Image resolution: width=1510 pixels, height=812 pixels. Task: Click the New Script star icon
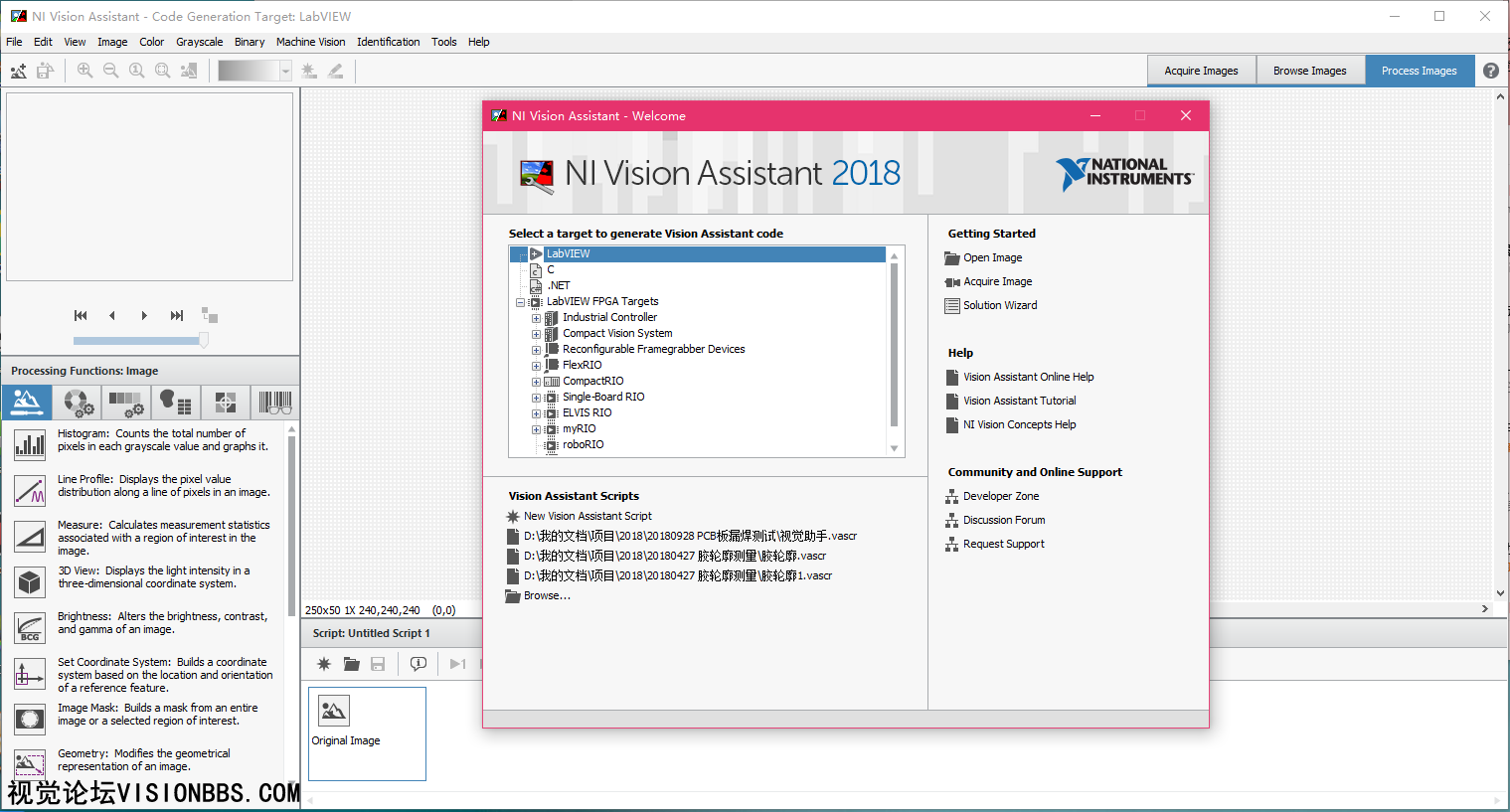323,664
